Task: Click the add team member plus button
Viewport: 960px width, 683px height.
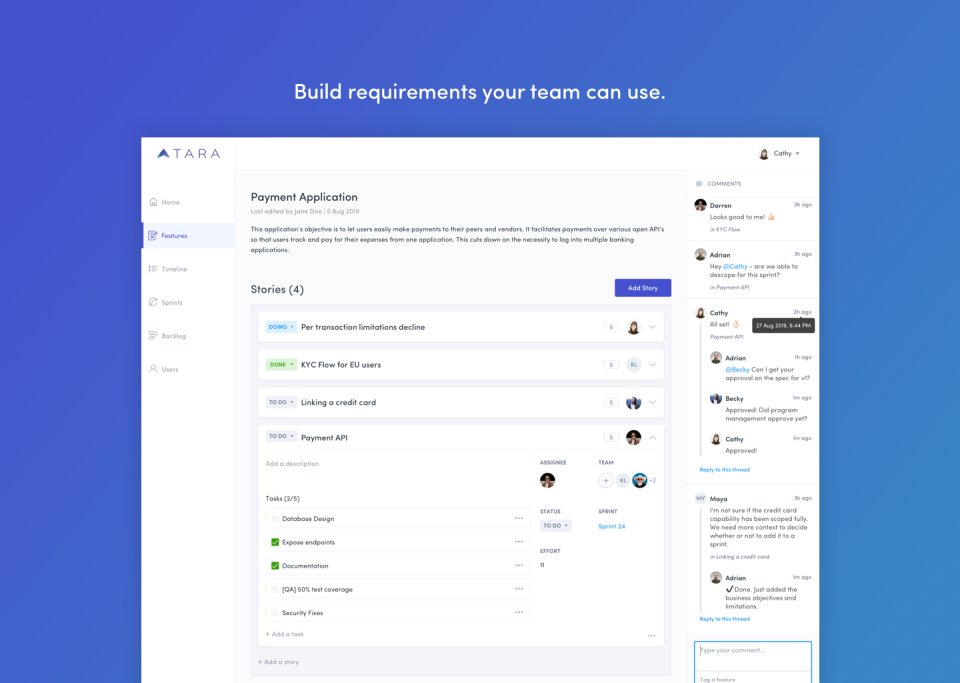Action: click(x=606, y=480)
